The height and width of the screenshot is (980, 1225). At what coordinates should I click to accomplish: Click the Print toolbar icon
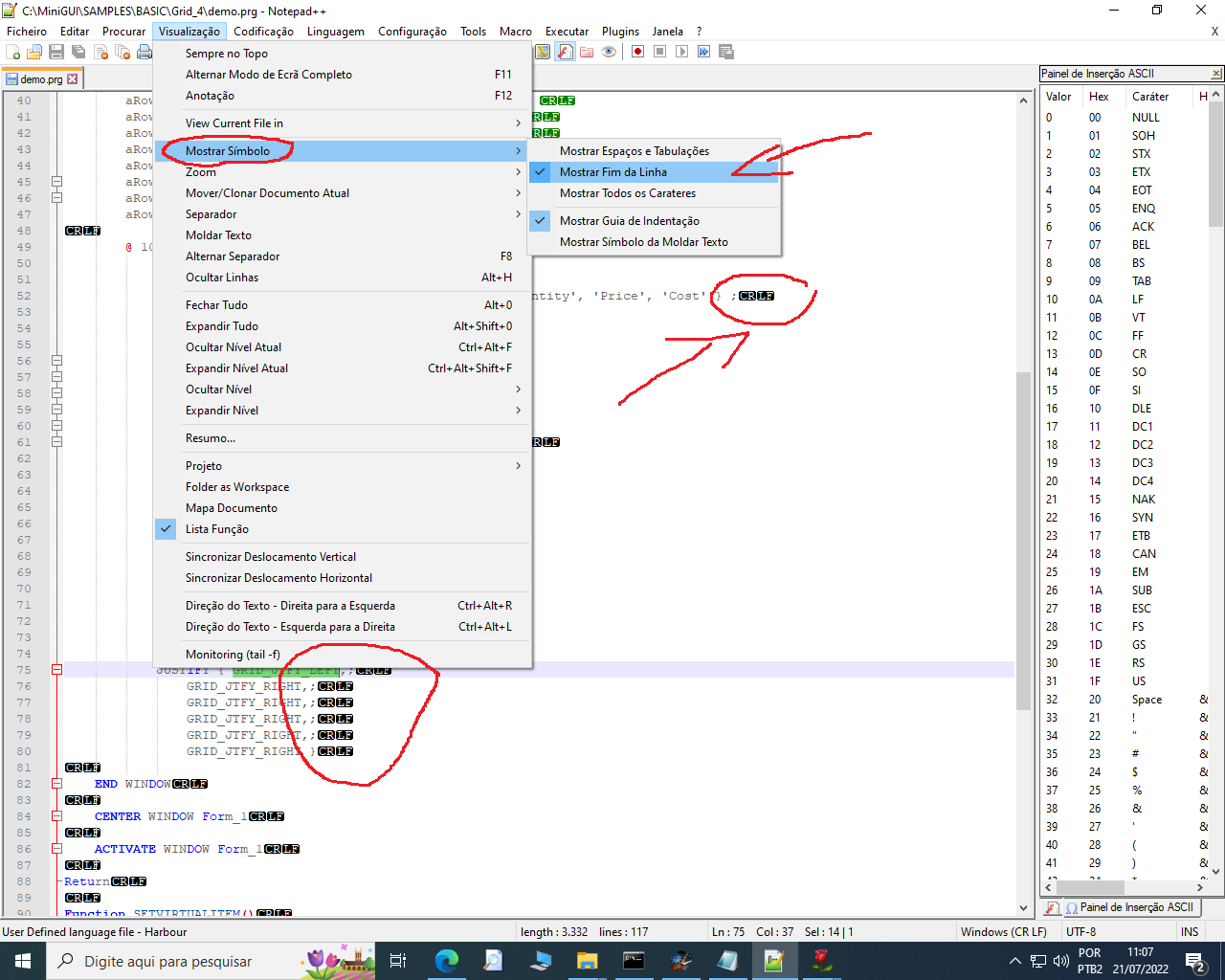click(144, 52)
